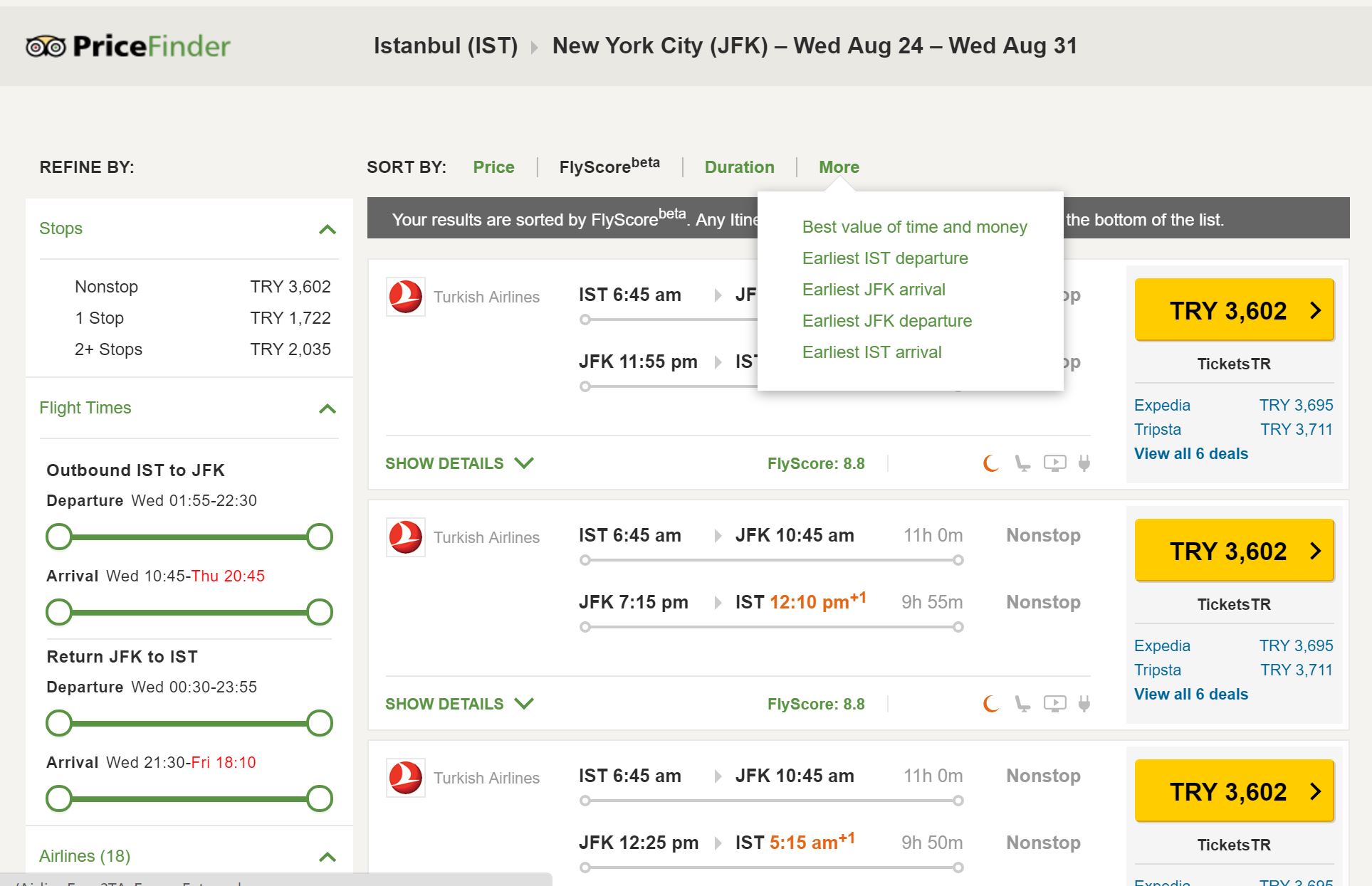Click outbound departure slider left handle
Image resolution: width=1372 pixels, height=886 pixels.
tap(59, 537)
